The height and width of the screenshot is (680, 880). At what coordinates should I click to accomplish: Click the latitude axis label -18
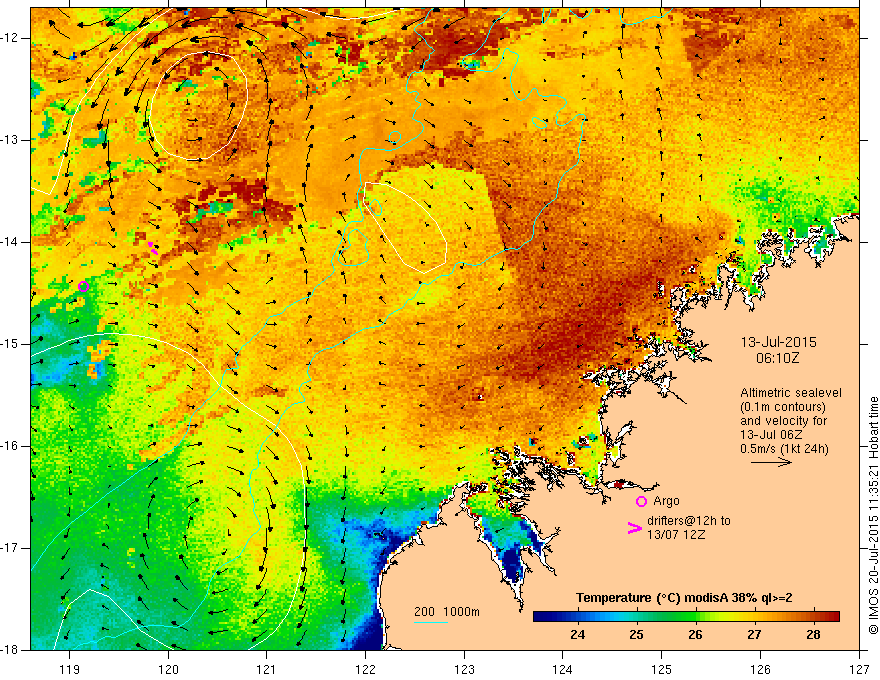pos(11,650)
